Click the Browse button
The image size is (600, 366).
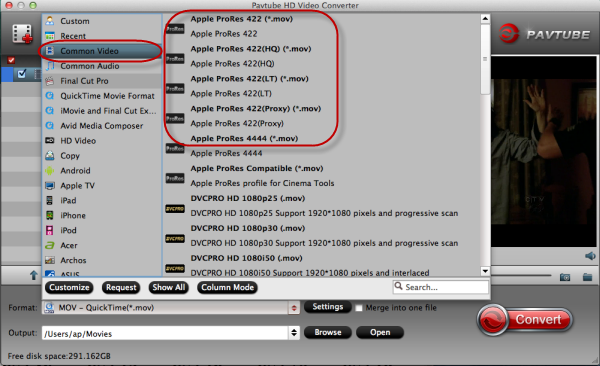tap(328, 332)
